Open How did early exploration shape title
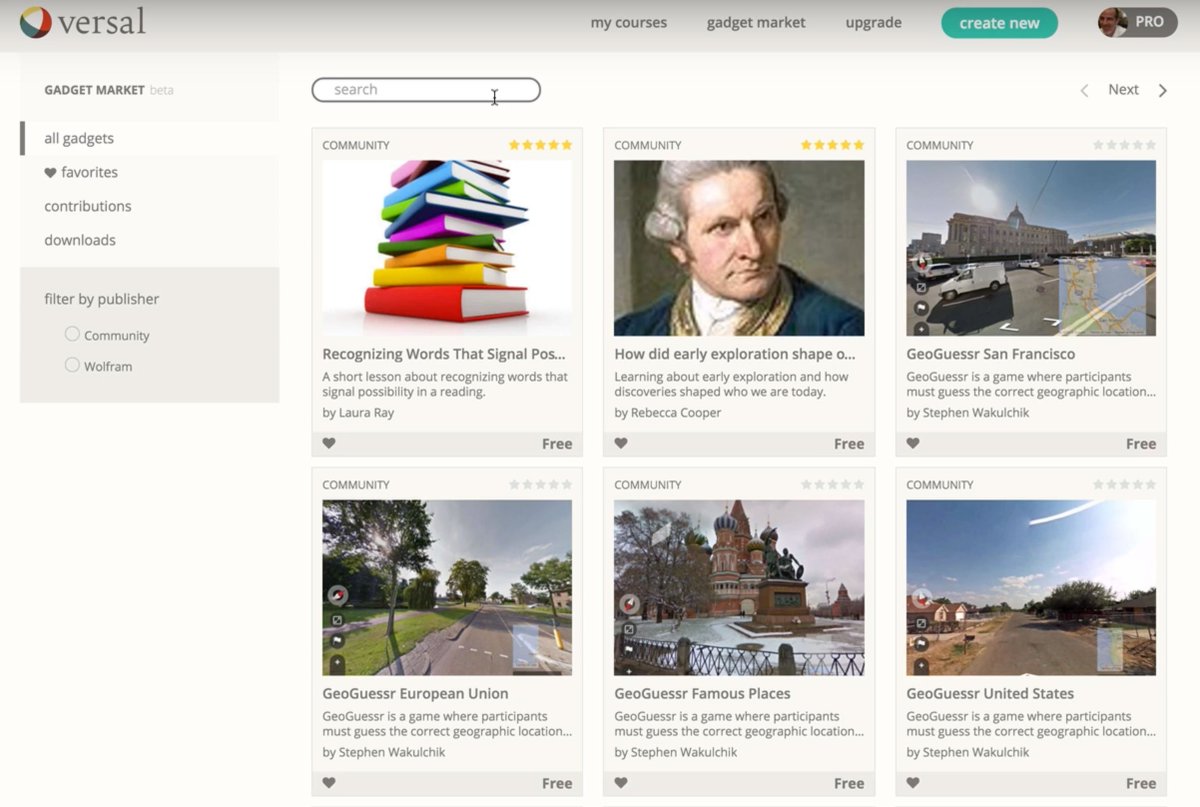This screenshot has height=807, width=1200. [x=735, y=354]
